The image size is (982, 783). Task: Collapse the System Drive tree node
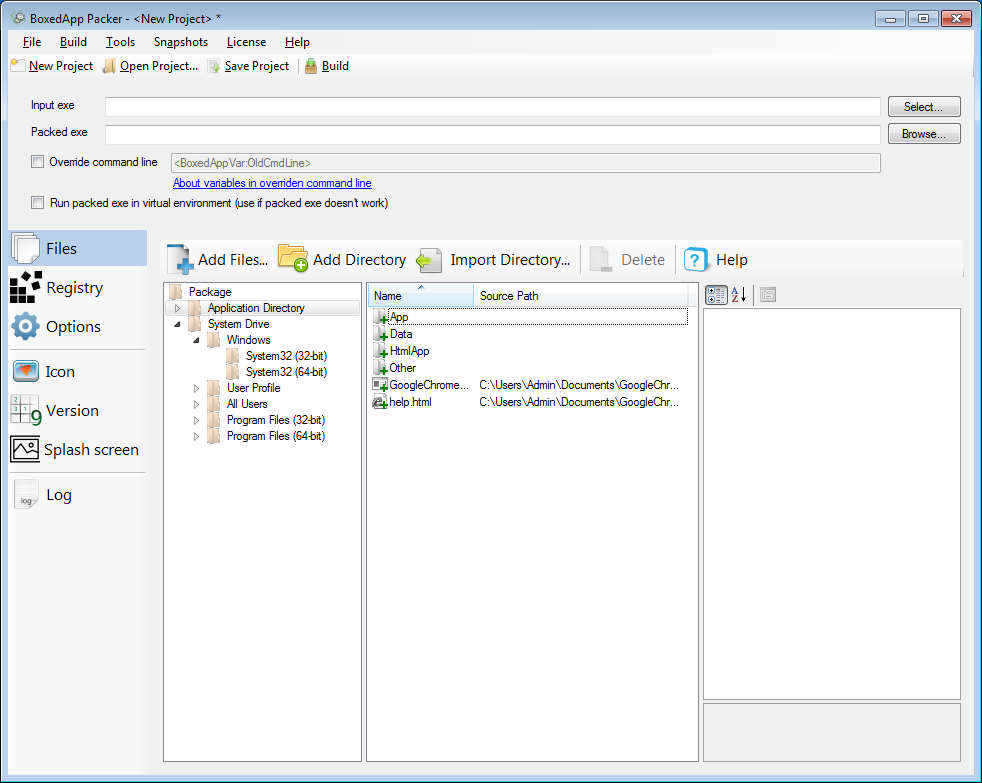coord(178,324)
